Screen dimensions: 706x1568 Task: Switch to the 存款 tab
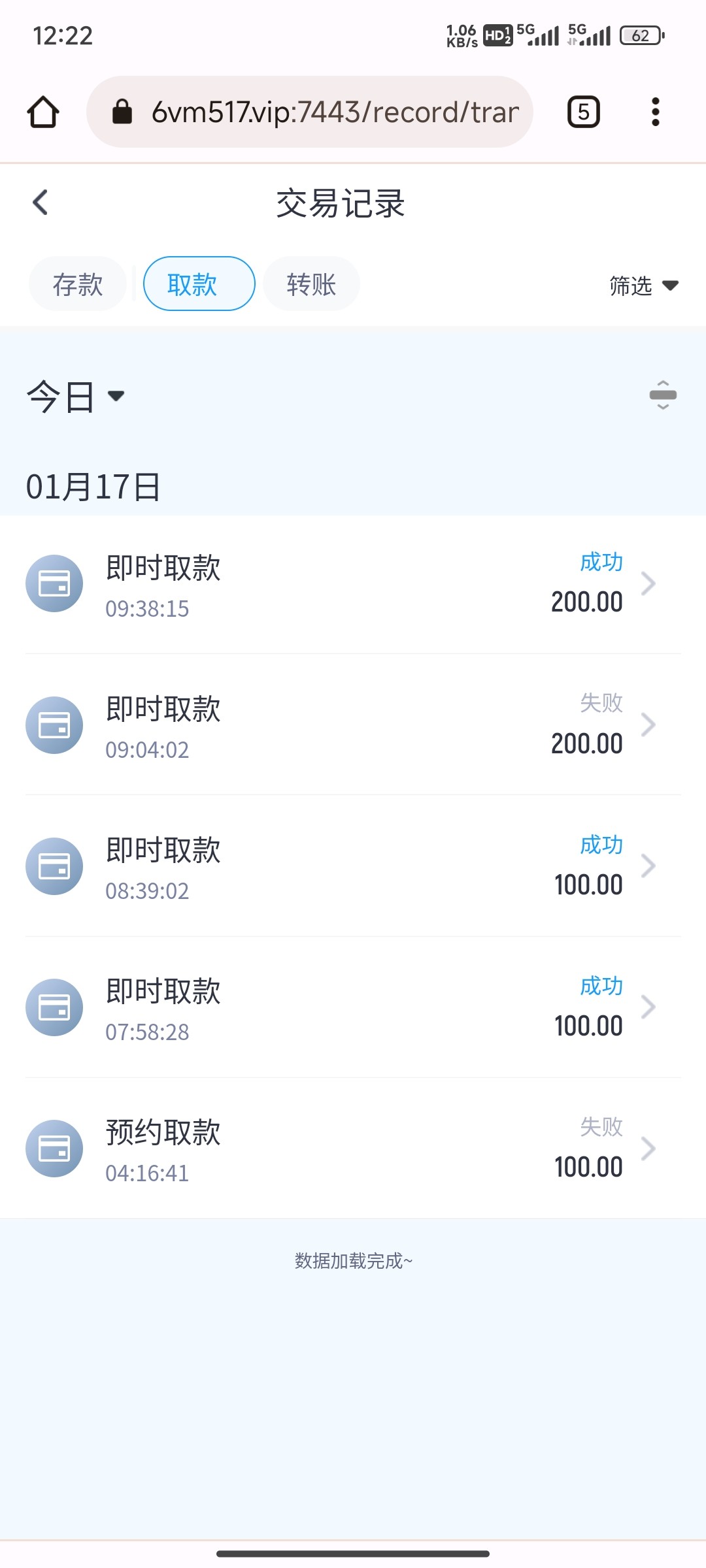click(x=78, y=284)
